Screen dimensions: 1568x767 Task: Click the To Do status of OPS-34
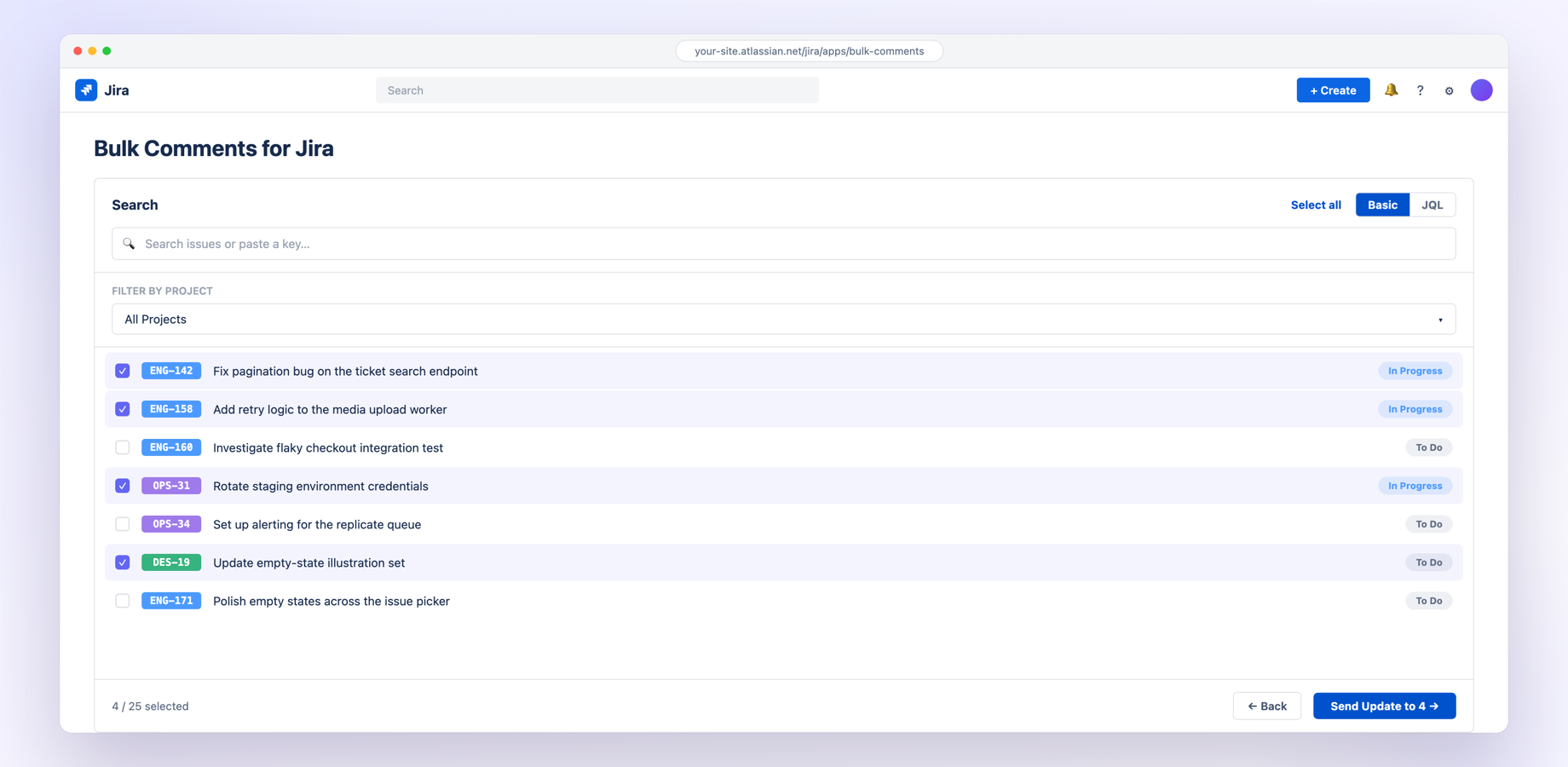(1428, 524)
